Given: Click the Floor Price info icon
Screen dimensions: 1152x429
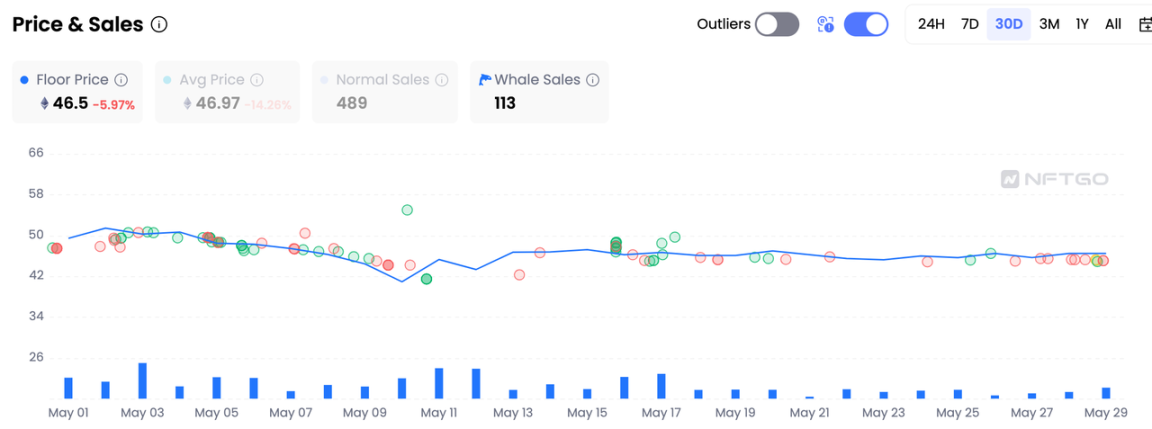Looking at the screenshot, I should pos(121,80).
